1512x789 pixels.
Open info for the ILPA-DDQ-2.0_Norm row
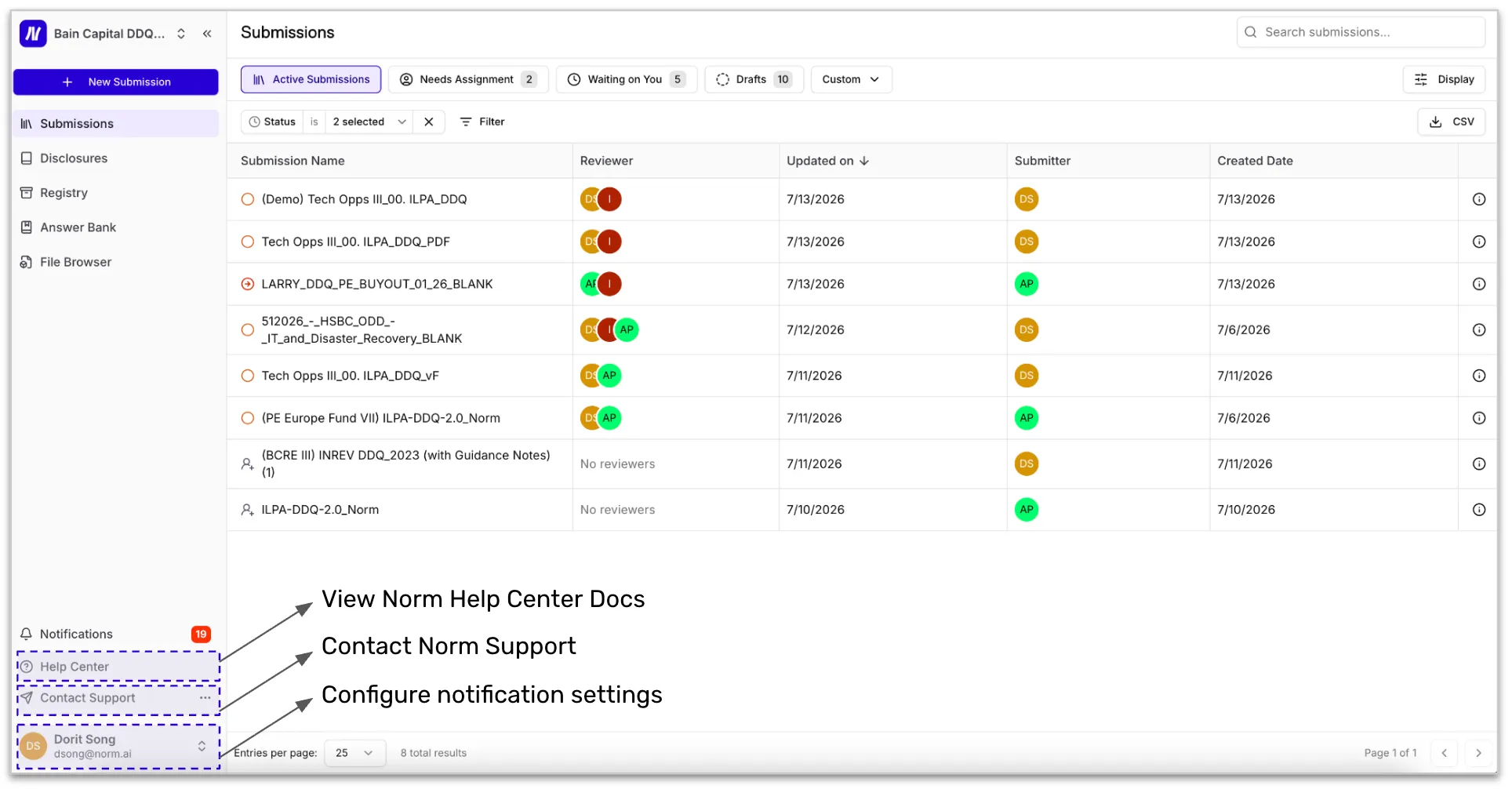(x=1478, y=510)
